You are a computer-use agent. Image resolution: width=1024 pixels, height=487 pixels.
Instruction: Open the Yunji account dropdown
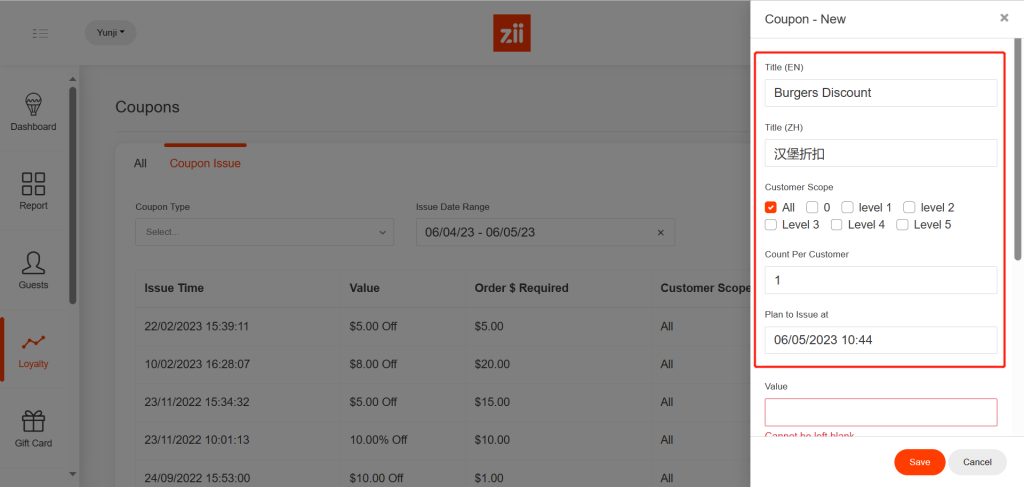click(x=110, y=33)
